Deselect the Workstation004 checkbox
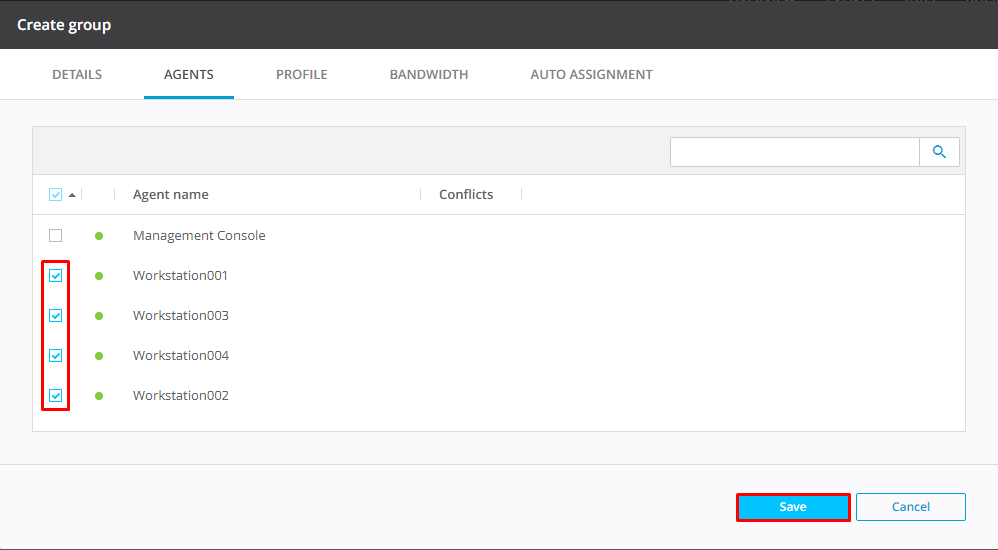 point(55,356)
